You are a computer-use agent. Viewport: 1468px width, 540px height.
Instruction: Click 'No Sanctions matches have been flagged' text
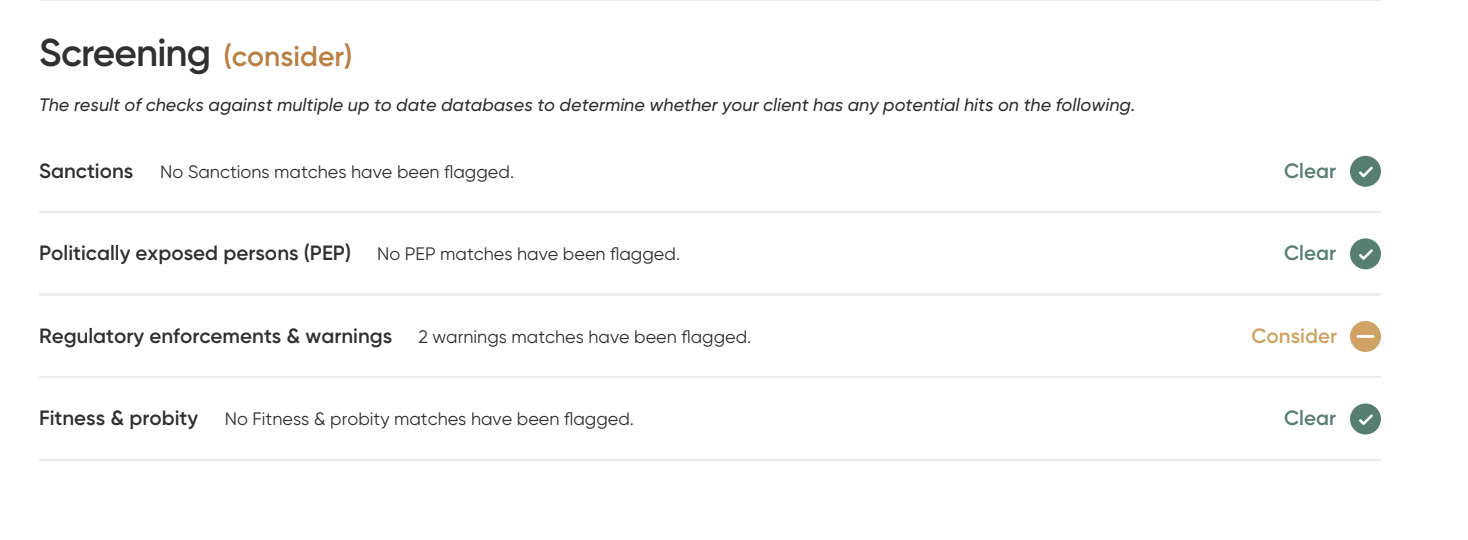point(337,173)
